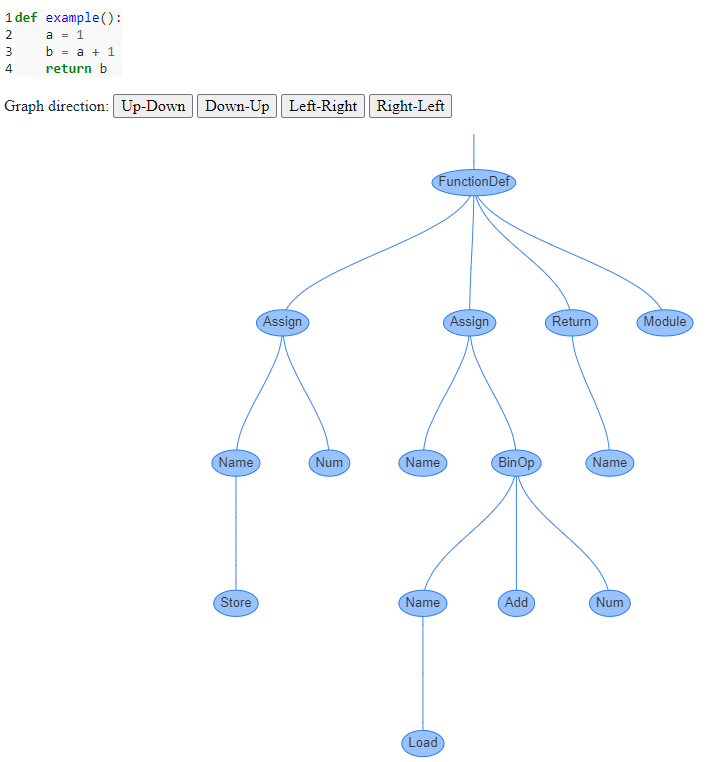The height and width of the screenshot is (762, 711).
Task: Click the Add operator node
Action: coord(516,603)
